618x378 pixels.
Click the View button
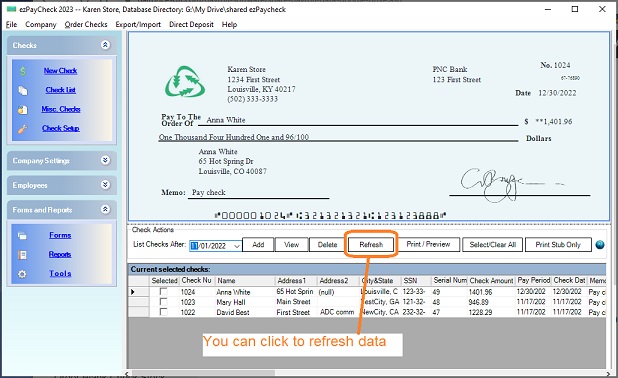point(291,245)
